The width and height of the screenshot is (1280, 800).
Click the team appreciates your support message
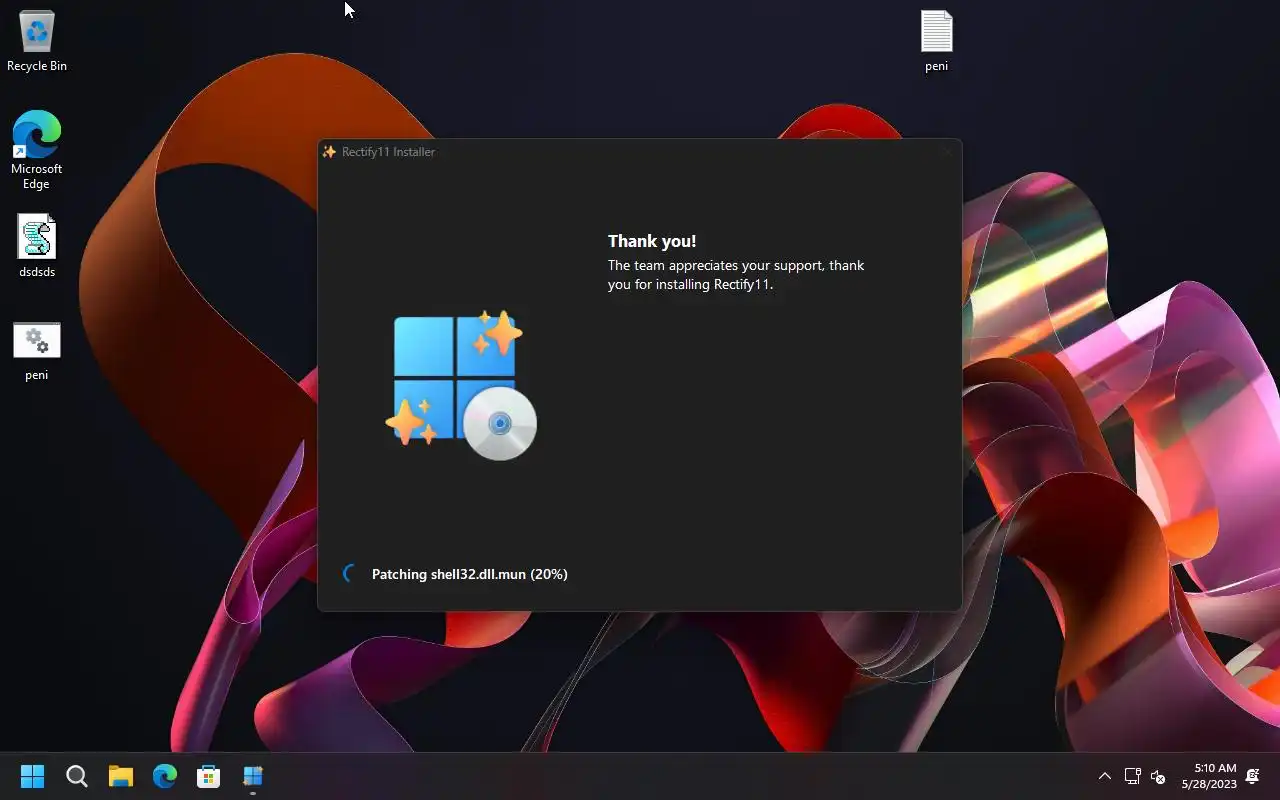tap(736, 274)
